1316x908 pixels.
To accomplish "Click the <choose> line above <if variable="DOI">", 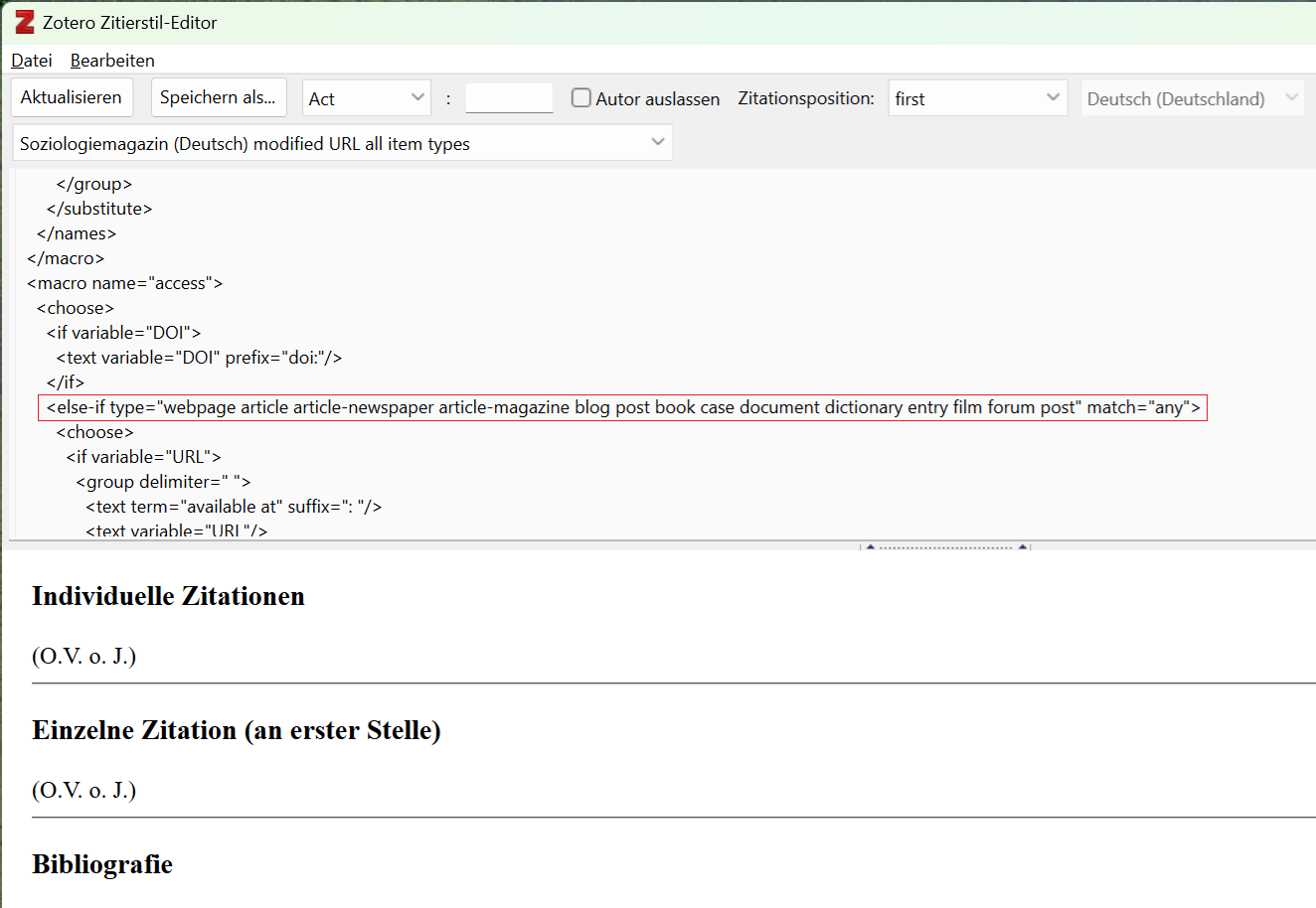I will coord(76,308).
